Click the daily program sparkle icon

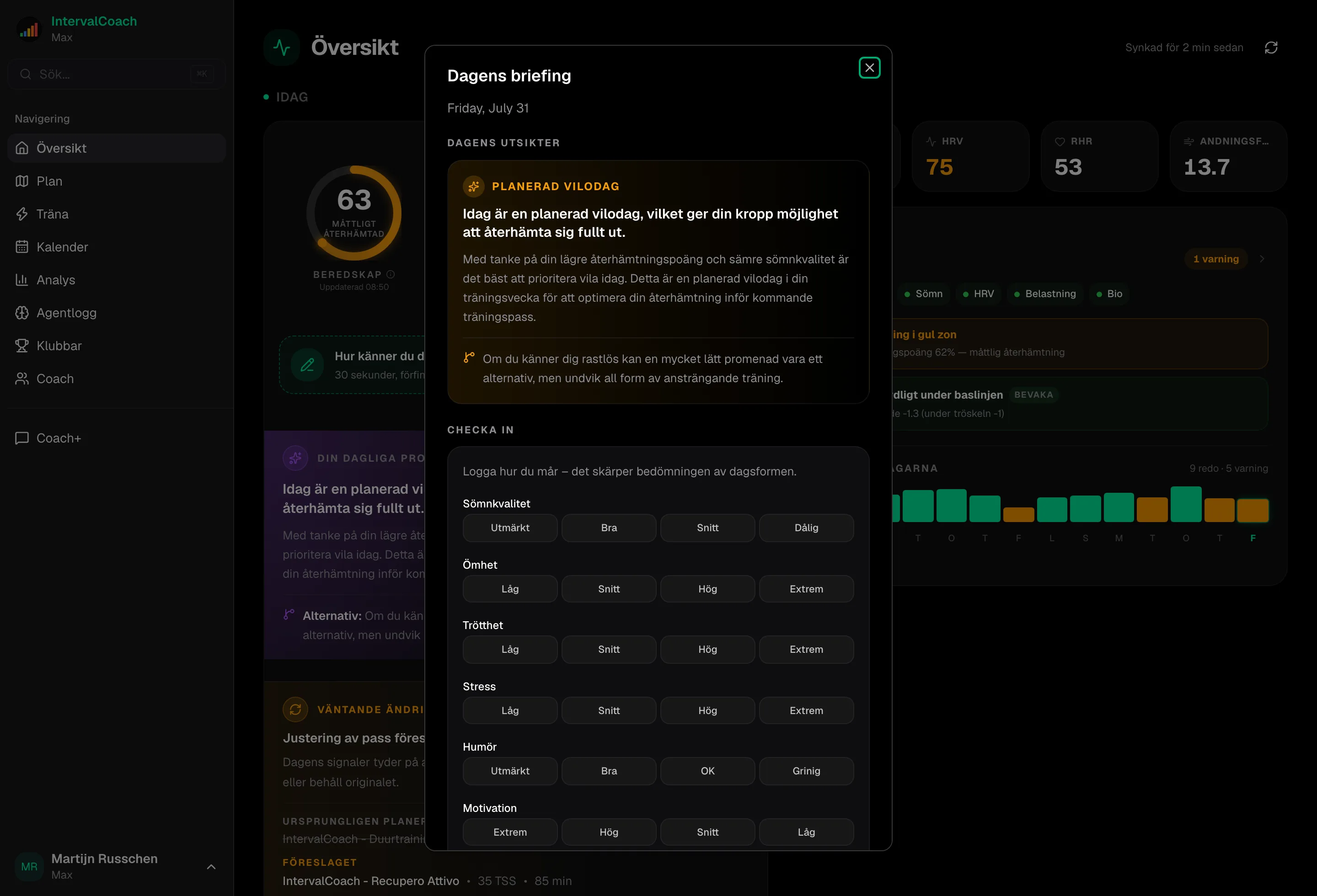pos(295,458)
